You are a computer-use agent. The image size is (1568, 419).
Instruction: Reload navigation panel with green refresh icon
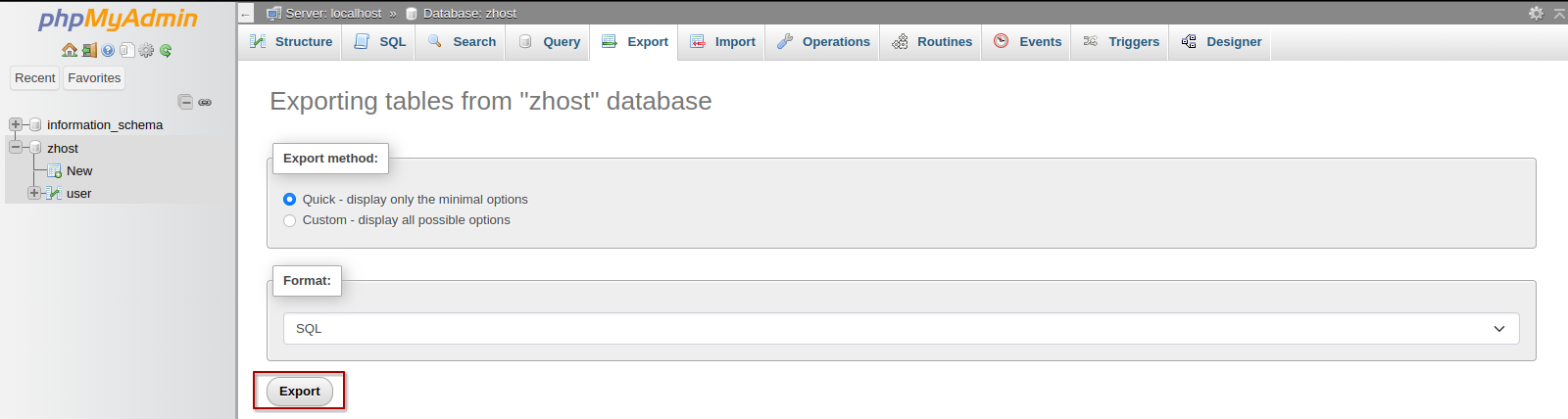pyautogui.click(x=166, y=50)
